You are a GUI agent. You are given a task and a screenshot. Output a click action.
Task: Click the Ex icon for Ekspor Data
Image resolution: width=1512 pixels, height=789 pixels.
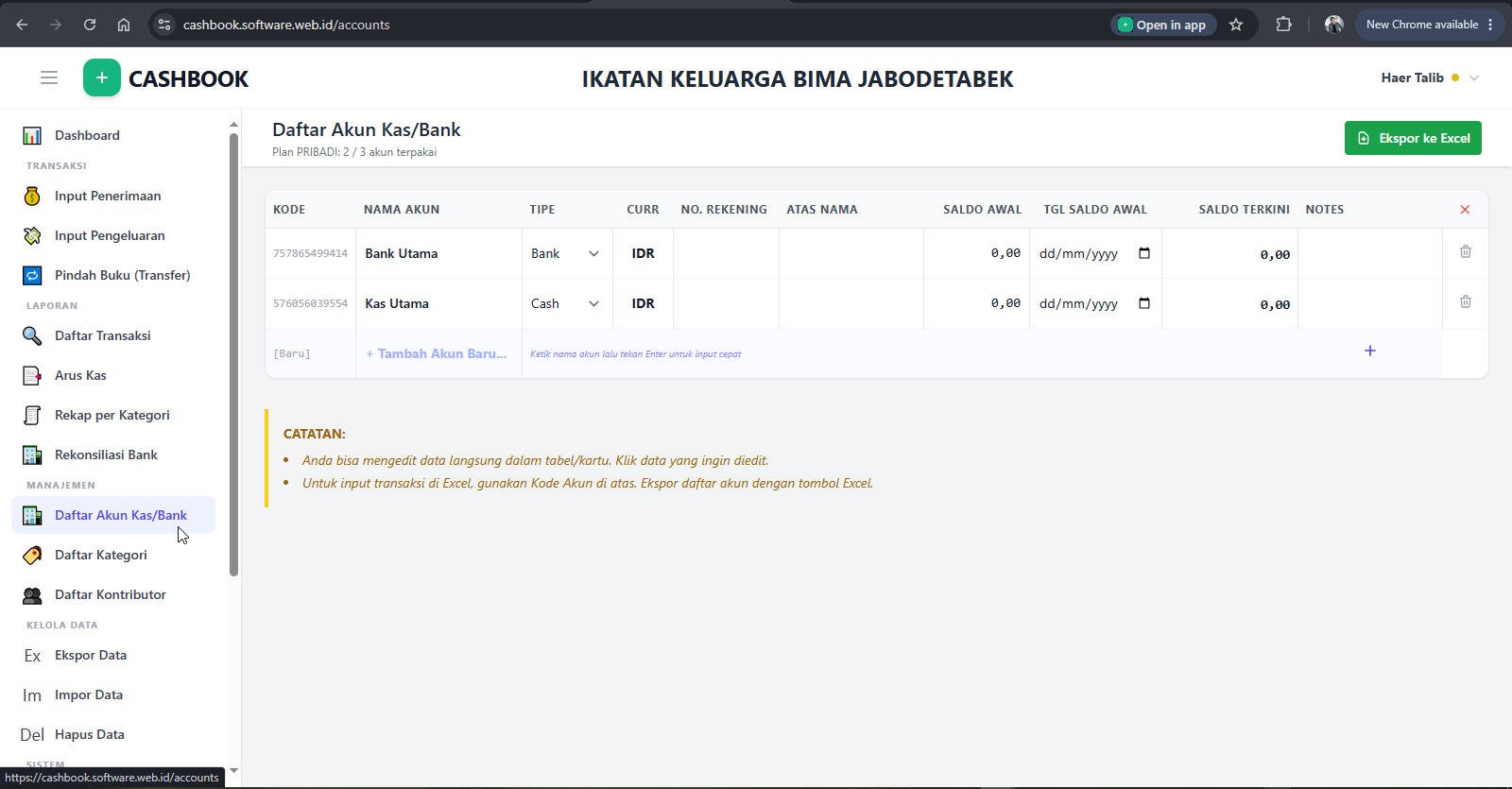click(32, 655)
